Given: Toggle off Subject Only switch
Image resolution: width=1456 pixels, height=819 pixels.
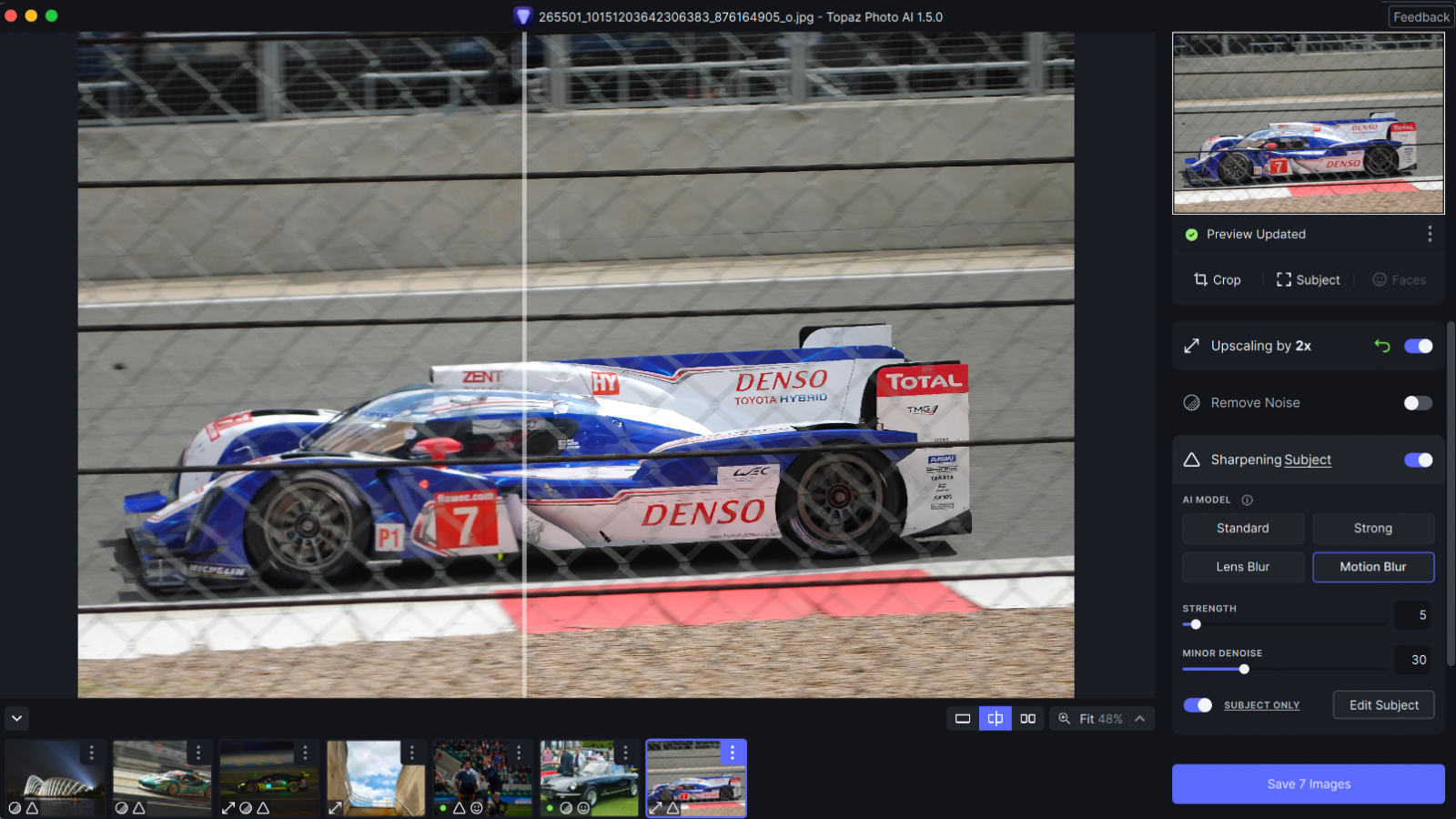Looking at the screenshot, I should click(x=1198, y=705).
